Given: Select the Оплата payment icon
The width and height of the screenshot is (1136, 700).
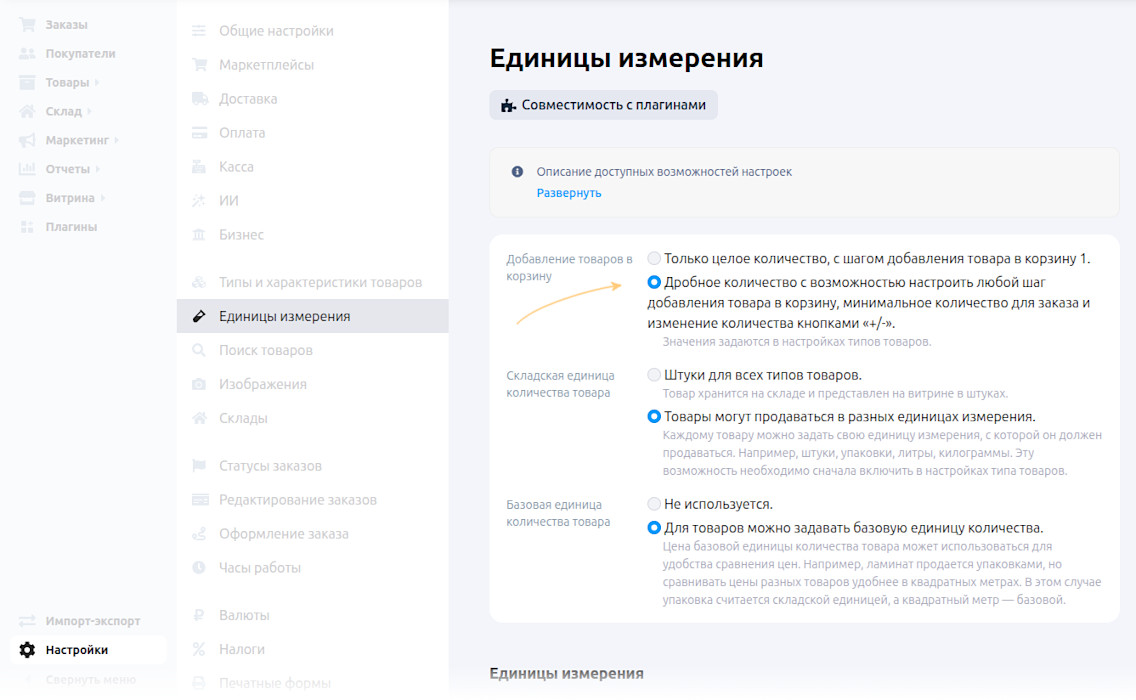Looking at the screenshot, I should (x=198, y=132).
